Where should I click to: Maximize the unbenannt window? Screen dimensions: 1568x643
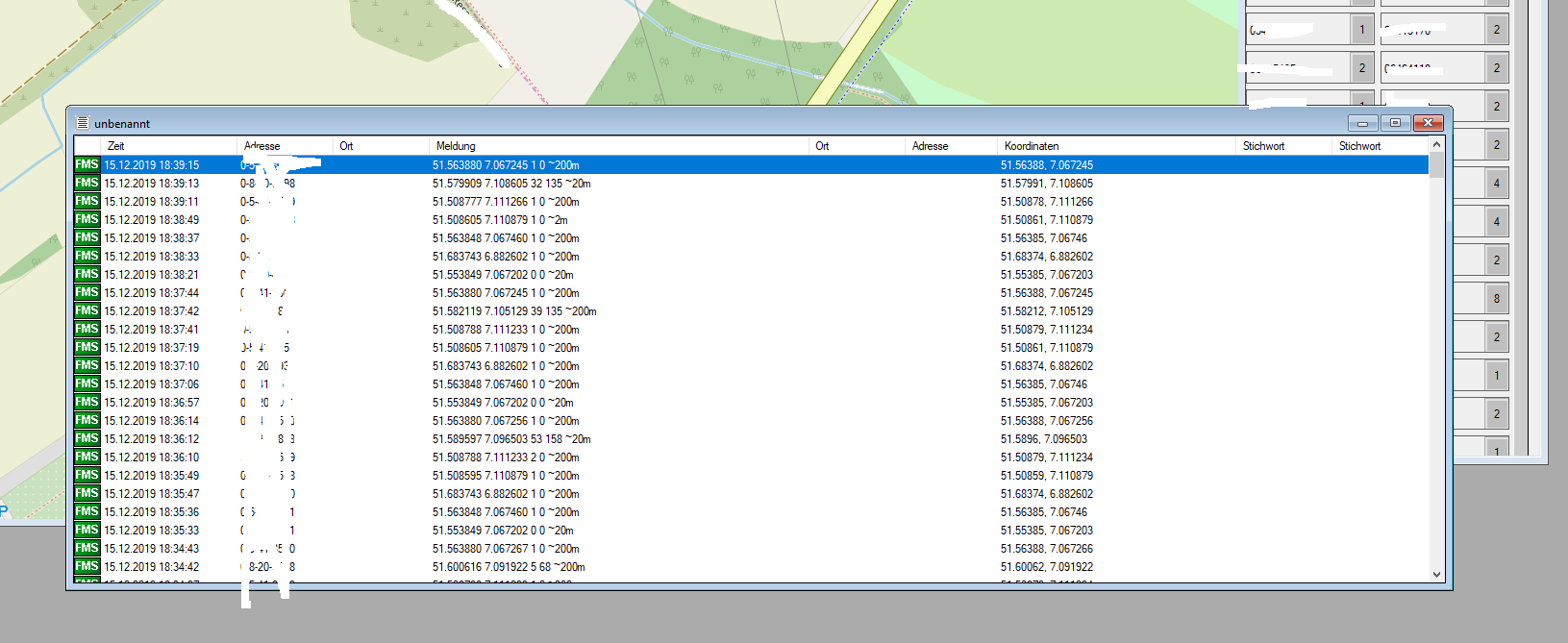pyautogui.click(x=1395, y=123)
